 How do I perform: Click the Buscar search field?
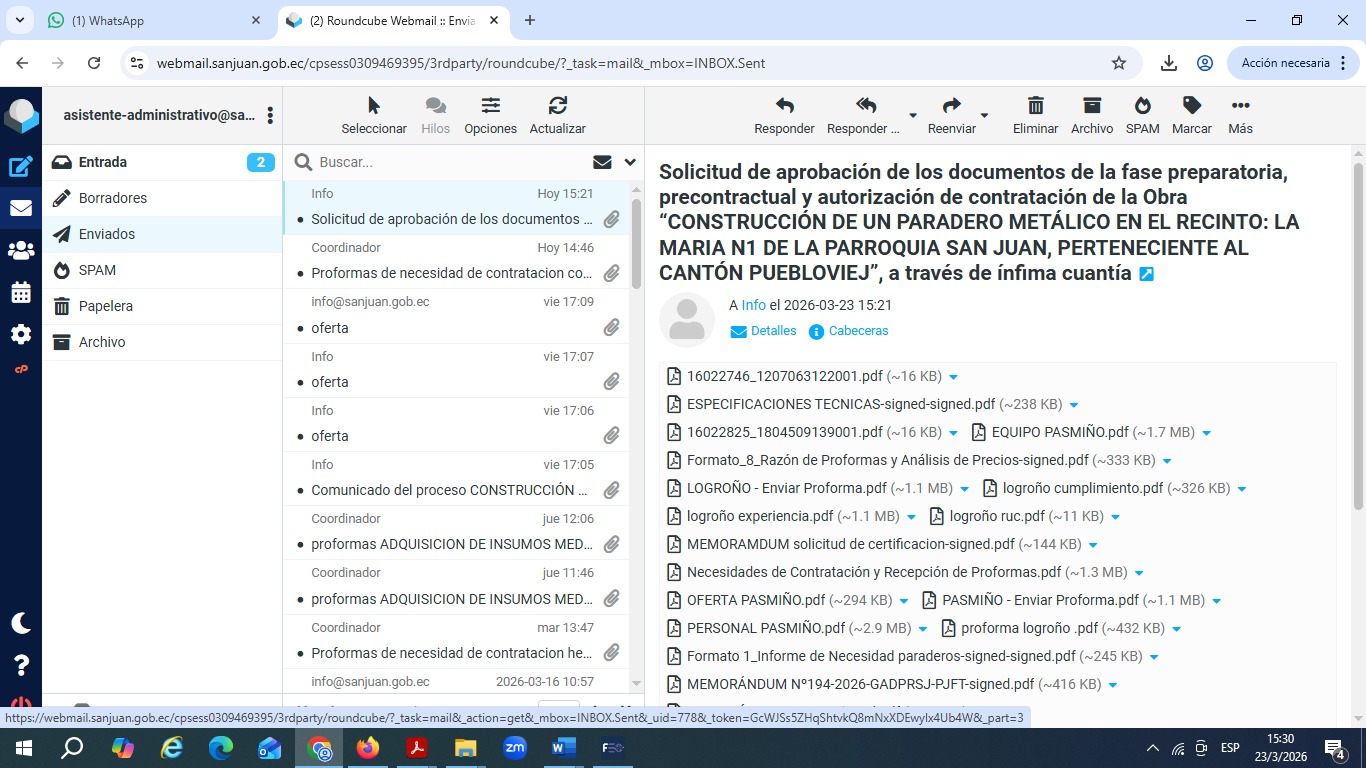440,162
